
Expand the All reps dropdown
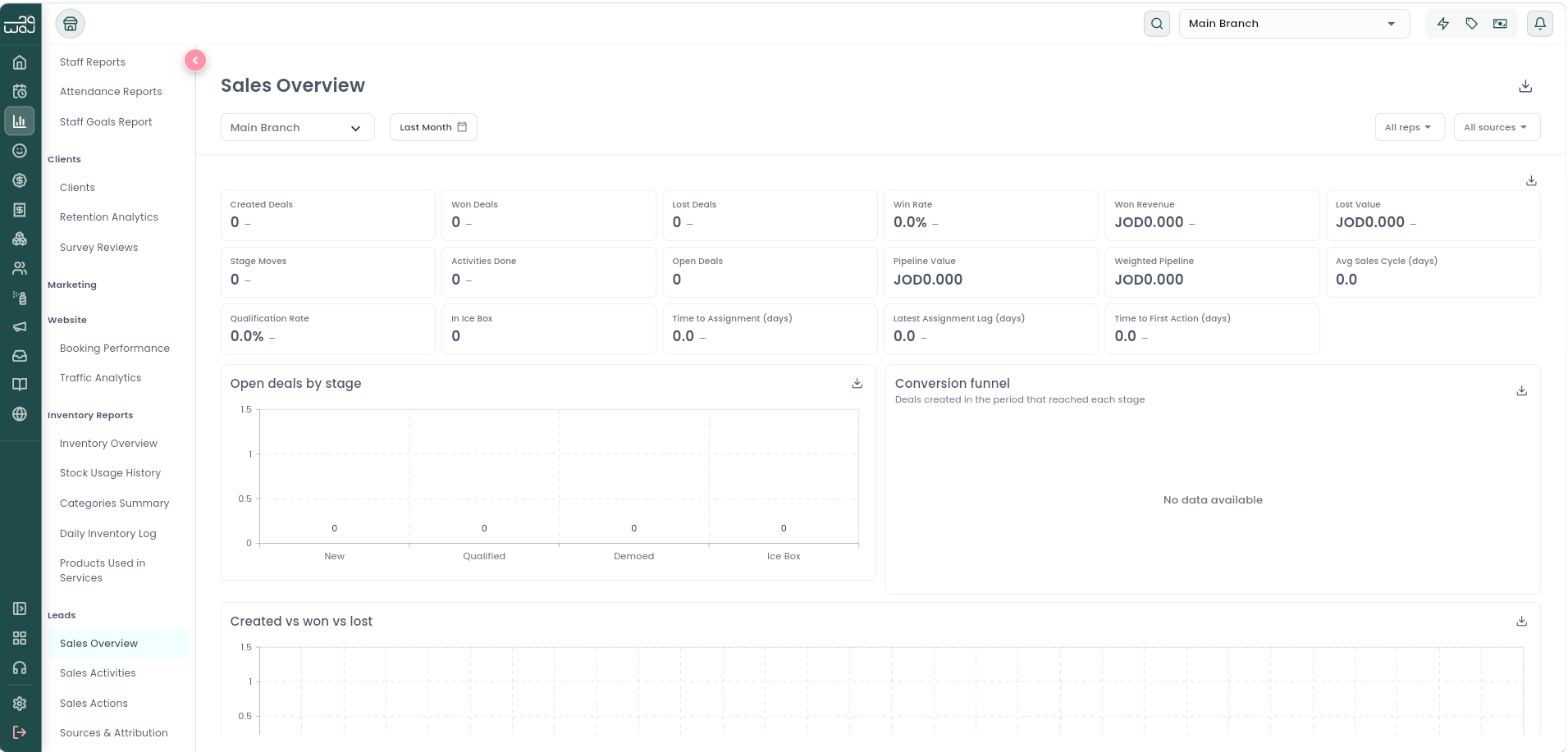pos(1409,127)
